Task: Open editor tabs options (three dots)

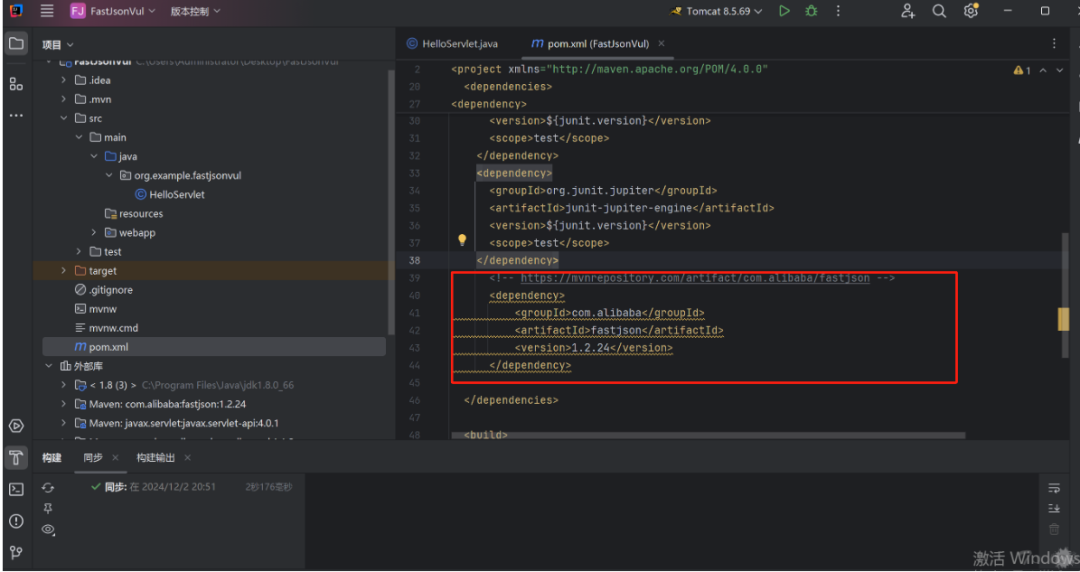Action: pyautogui.click(x=1054, y=43)
